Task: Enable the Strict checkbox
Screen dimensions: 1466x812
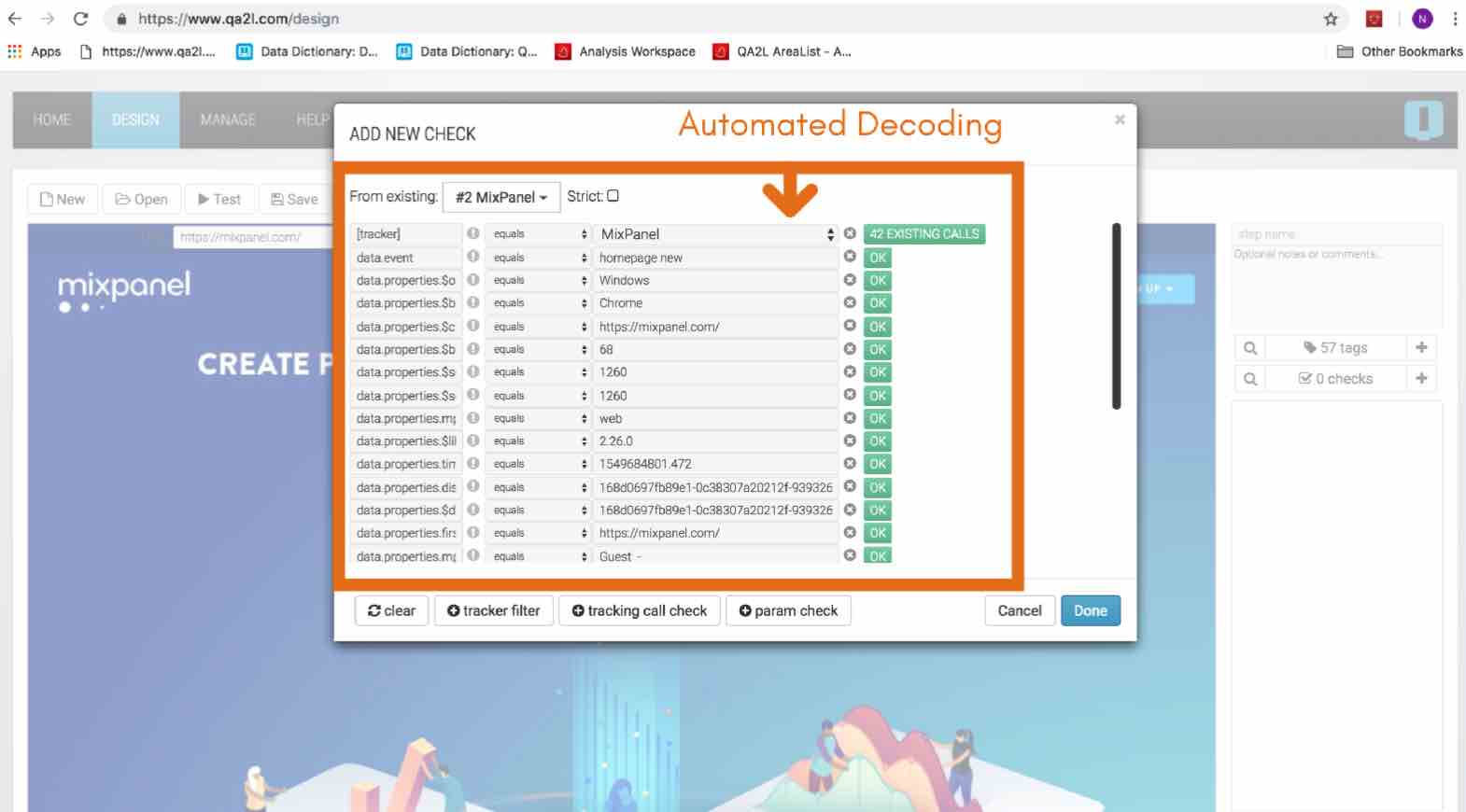Action: (613, 196)
